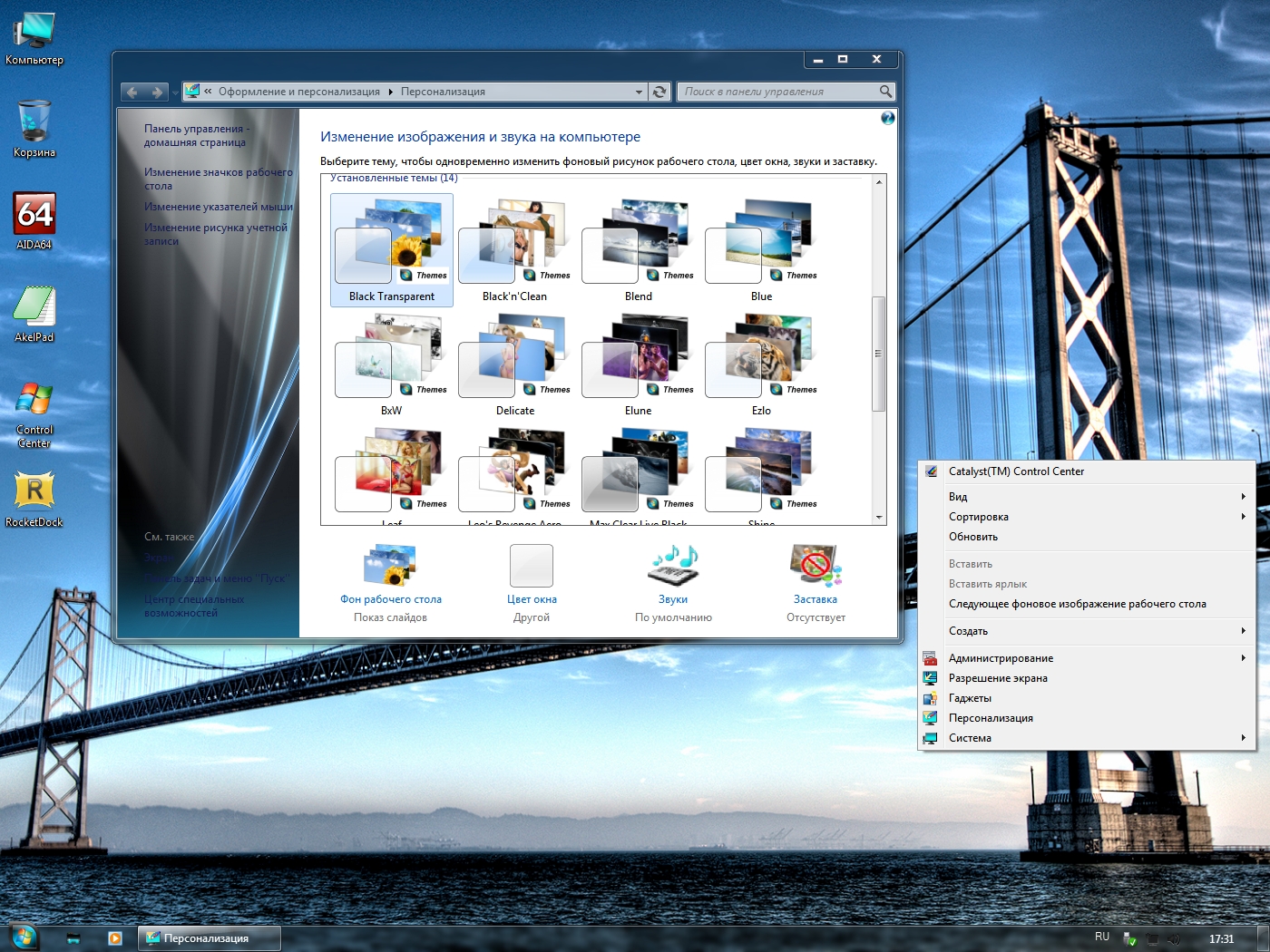
Task: Open the Корзина recycle bin icon
Action: 34,129
